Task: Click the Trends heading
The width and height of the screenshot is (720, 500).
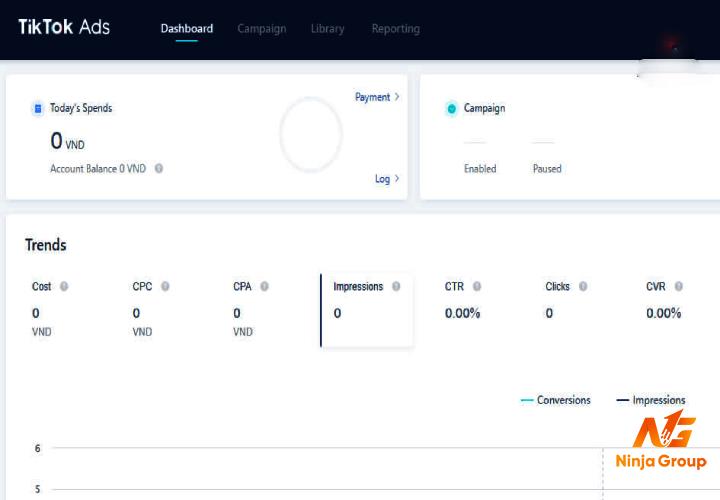Action: tap(45, 245)
